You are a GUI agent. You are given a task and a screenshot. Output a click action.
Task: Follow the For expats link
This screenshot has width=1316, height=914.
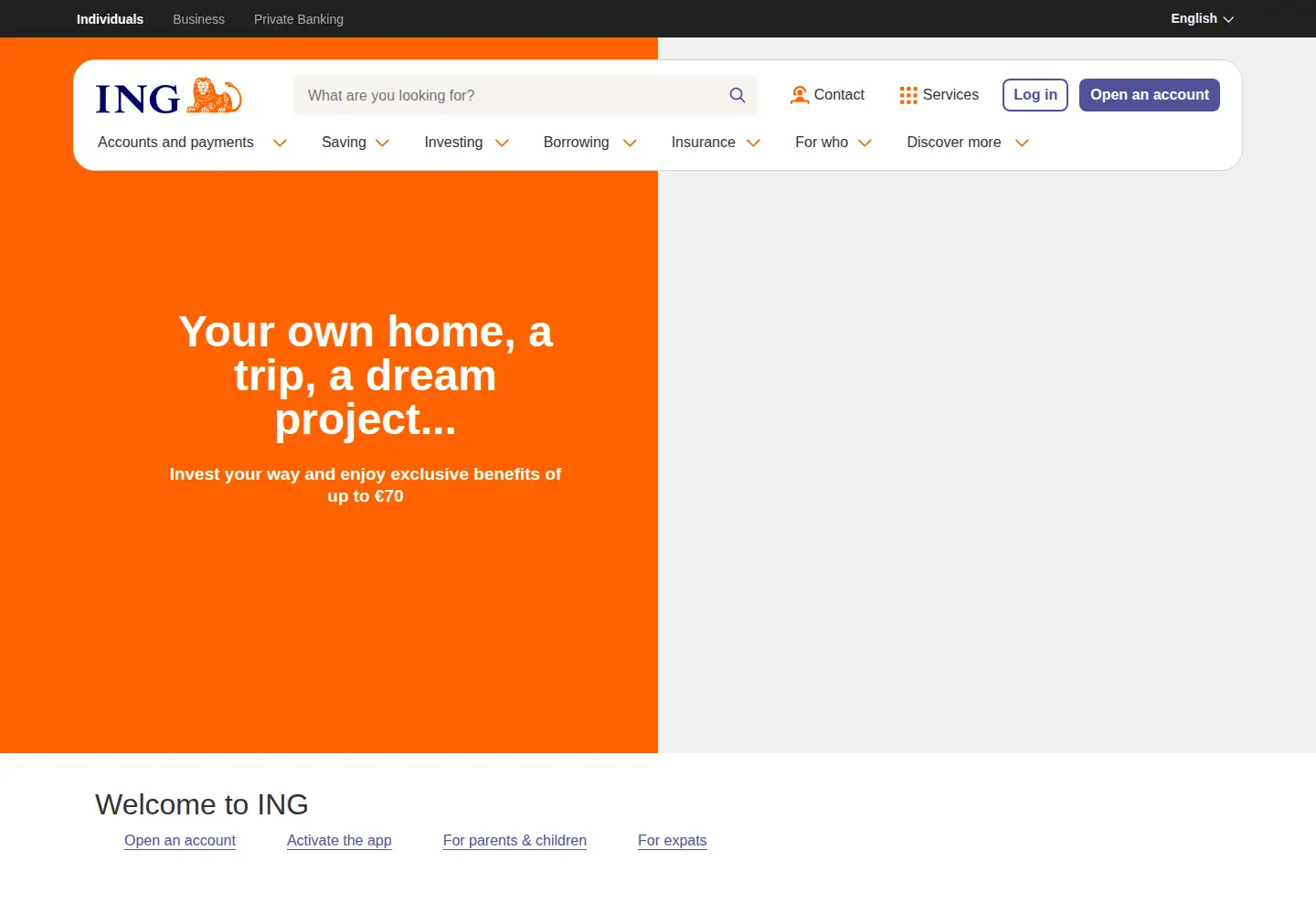[x=673, y=841]
